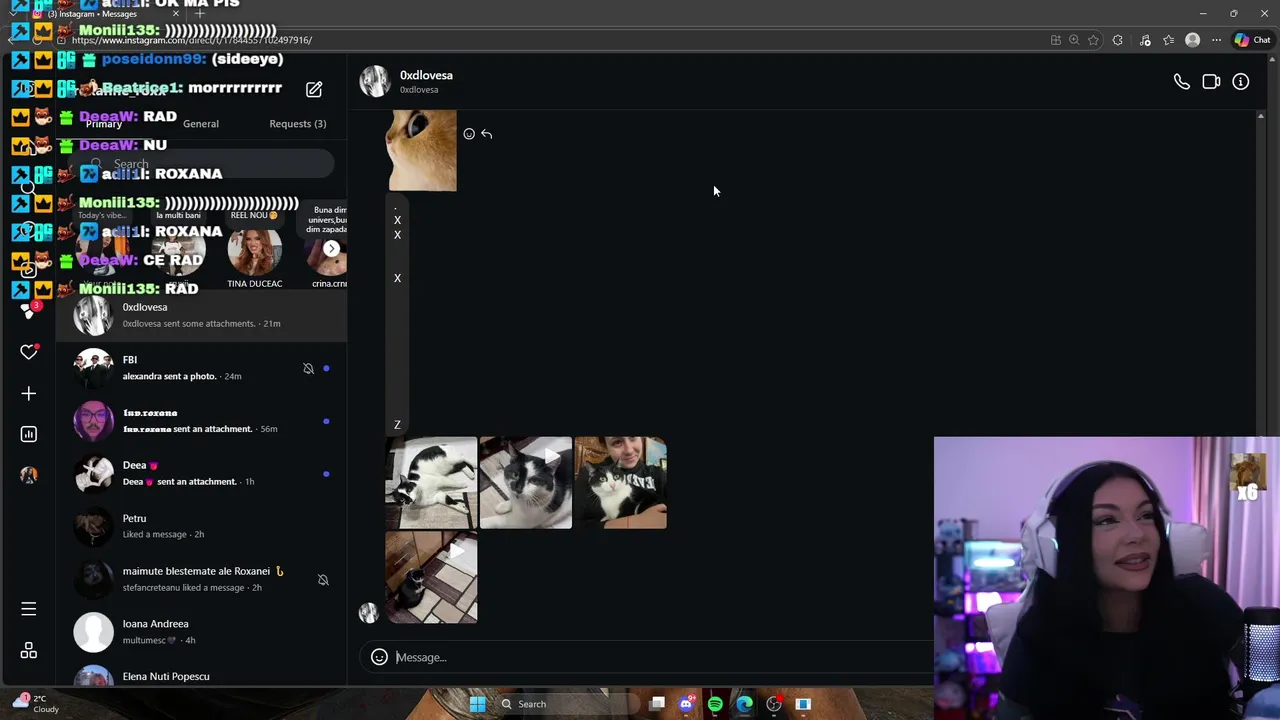This screenshot has height=720, width=1280.
Task: Switch to the General inbox tab
Action: 201,124
